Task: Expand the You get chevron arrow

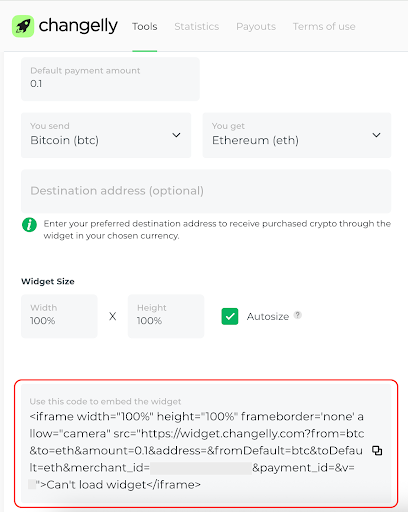Action: [x=376, y=135]
